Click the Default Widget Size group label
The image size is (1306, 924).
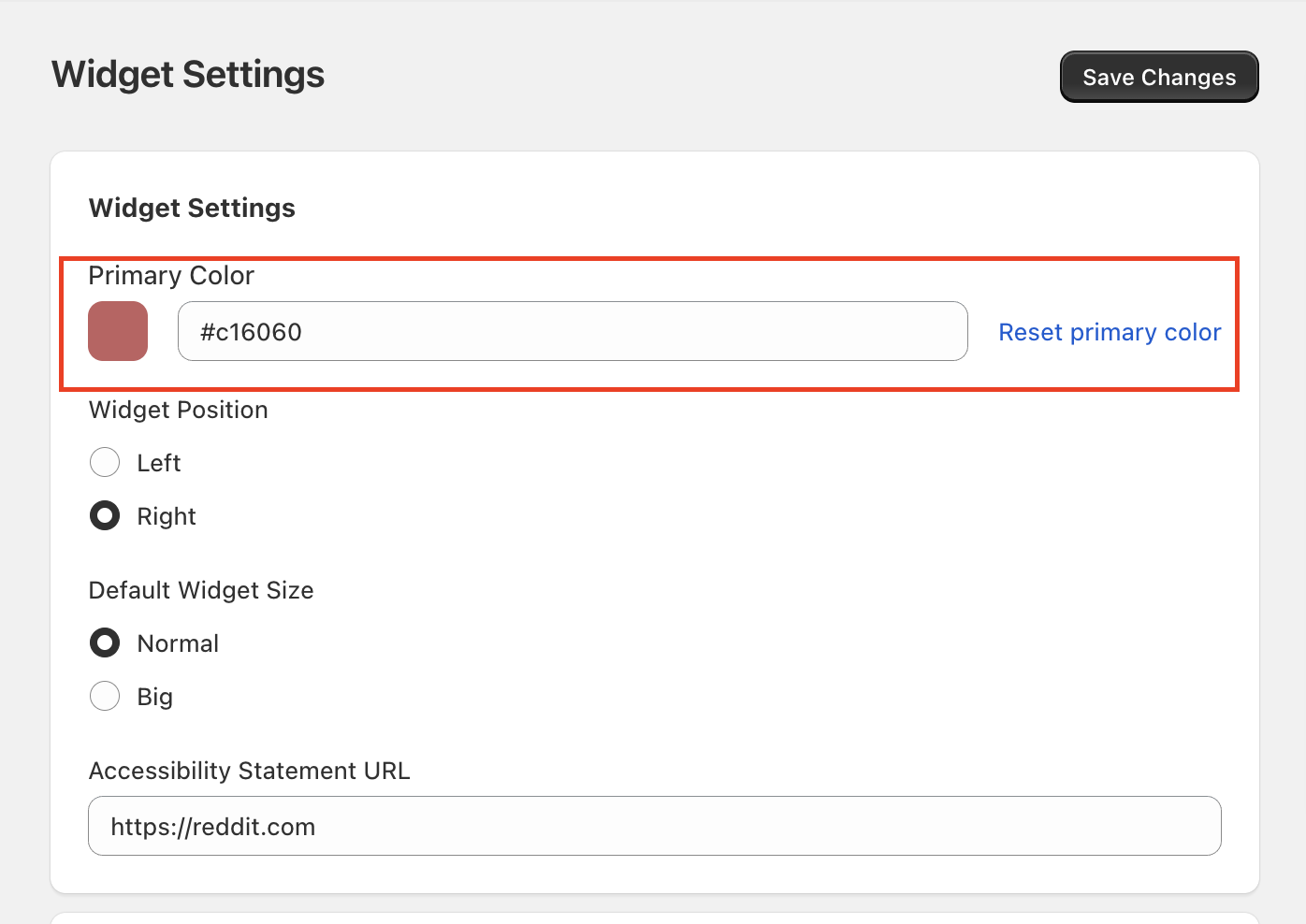(x=201, y=590)
